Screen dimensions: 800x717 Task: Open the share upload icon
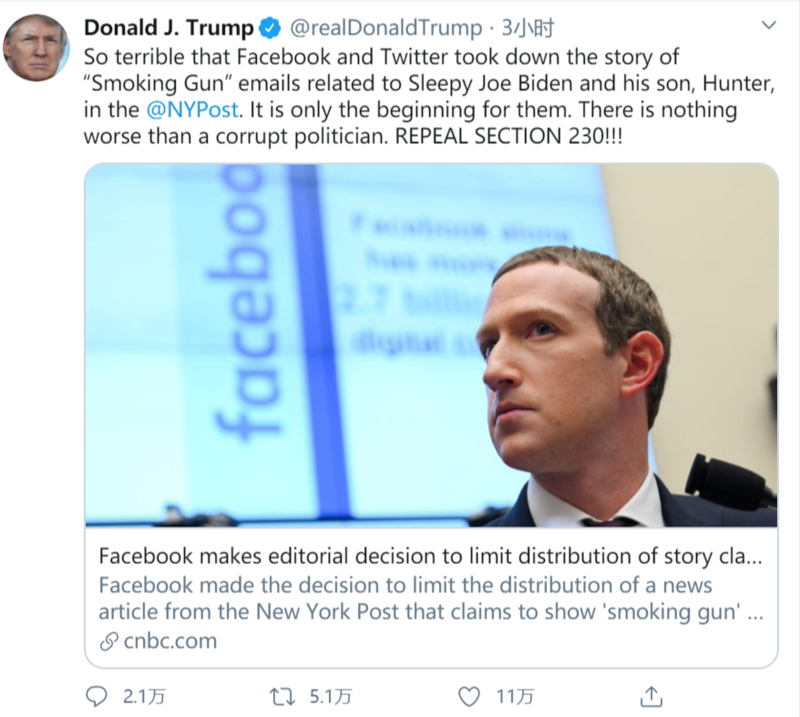coord(651,697)
